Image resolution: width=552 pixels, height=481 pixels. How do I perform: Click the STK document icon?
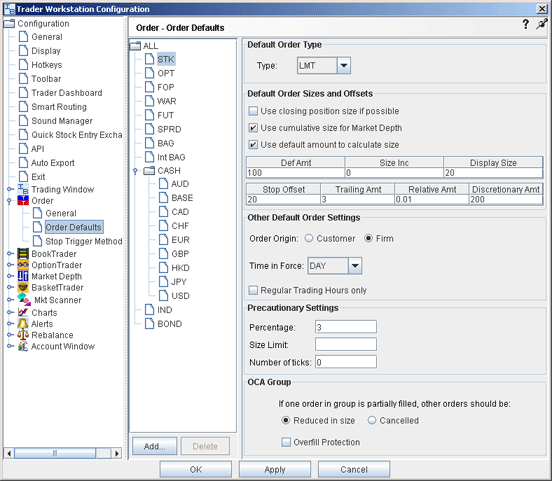tap(150, 59)
